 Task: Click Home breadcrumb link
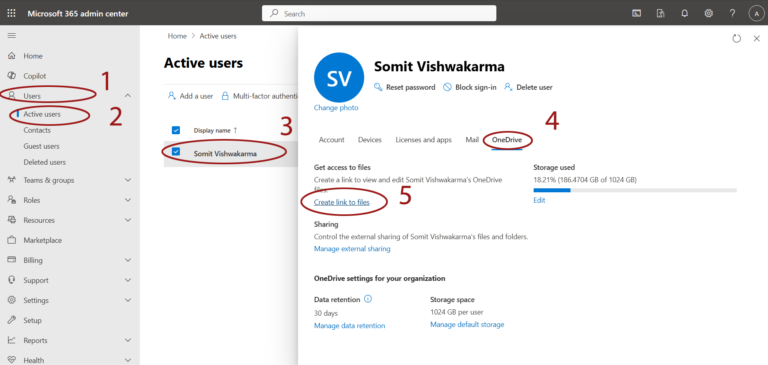click(177, 36)
